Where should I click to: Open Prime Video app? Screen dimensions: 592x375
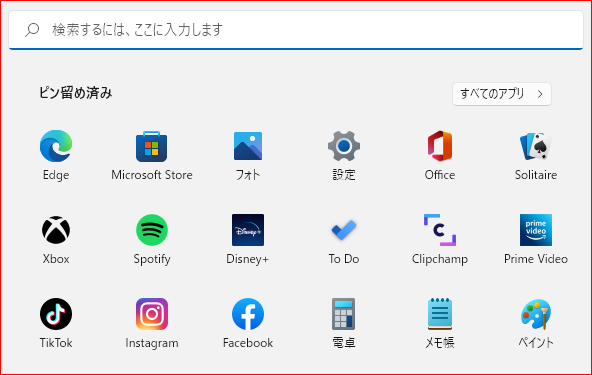(x=536, y=230)
